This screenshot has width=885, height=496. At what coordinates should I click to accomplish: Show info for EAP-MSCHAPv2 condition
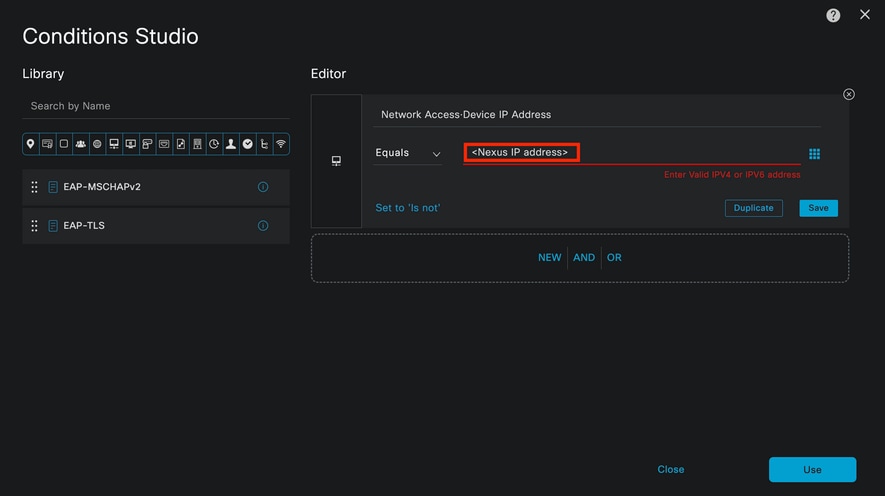[263, 187]
